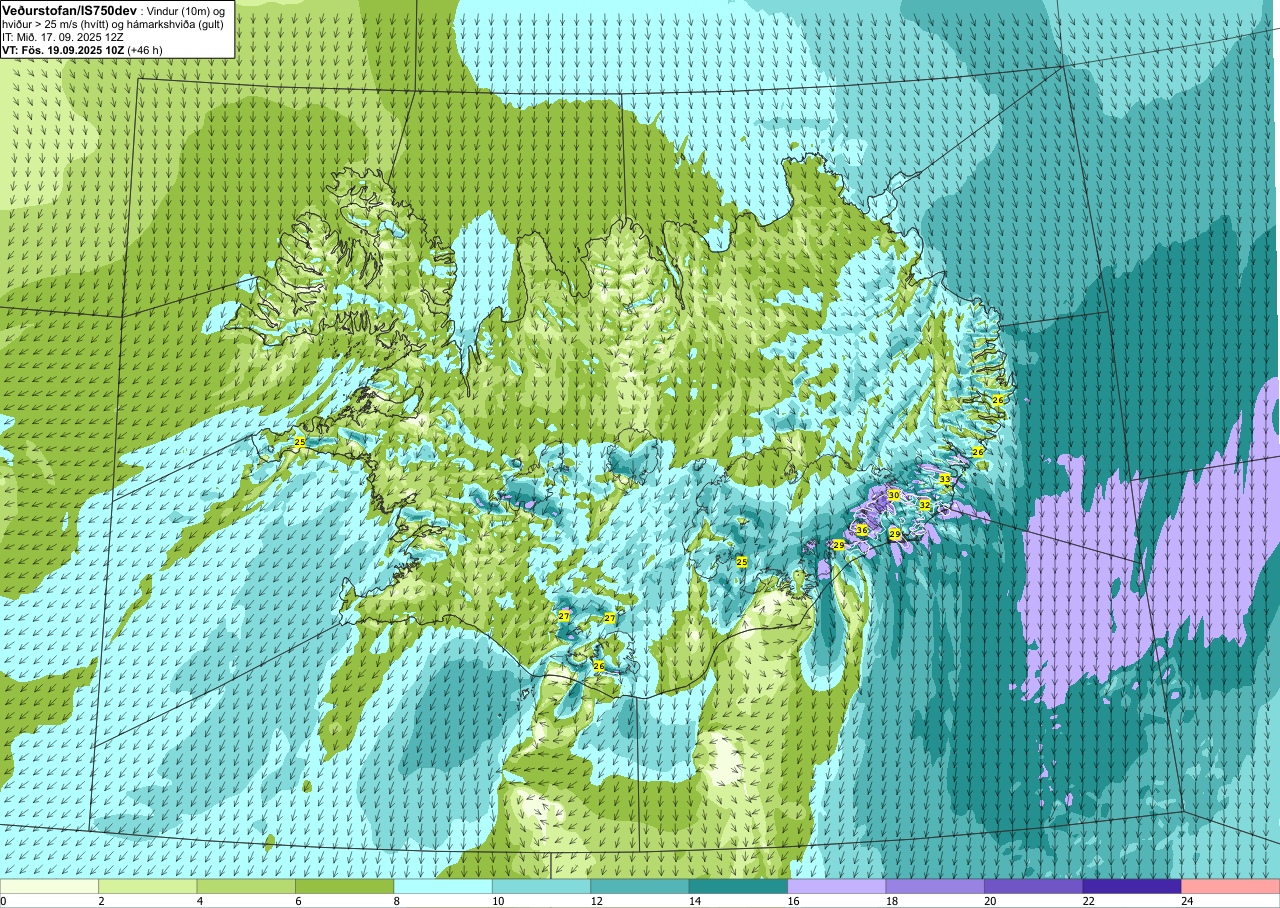Click the yellow gust label 36
Viewport: 1280px width, 908px height.
coord(862,530)
